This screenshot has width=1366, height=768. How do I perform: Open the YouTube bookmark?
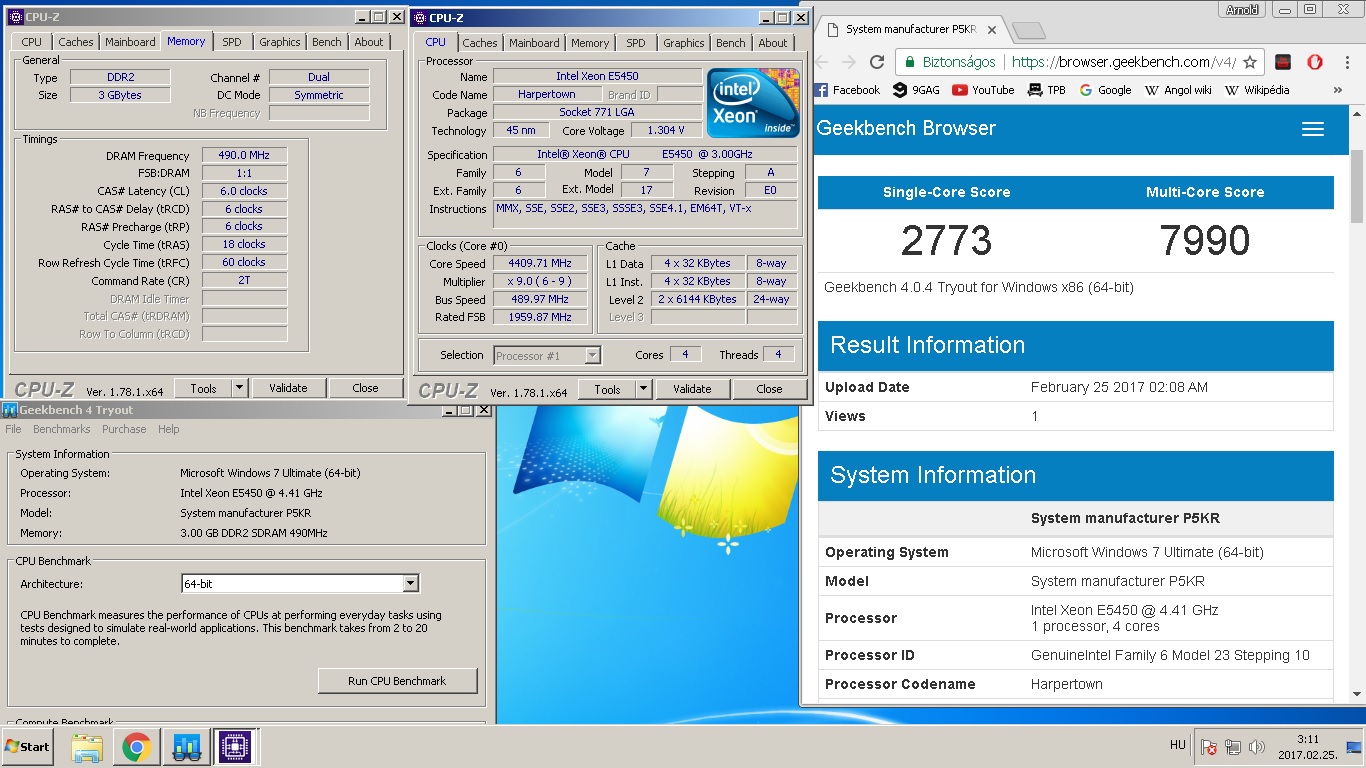(x=983, y=90)
